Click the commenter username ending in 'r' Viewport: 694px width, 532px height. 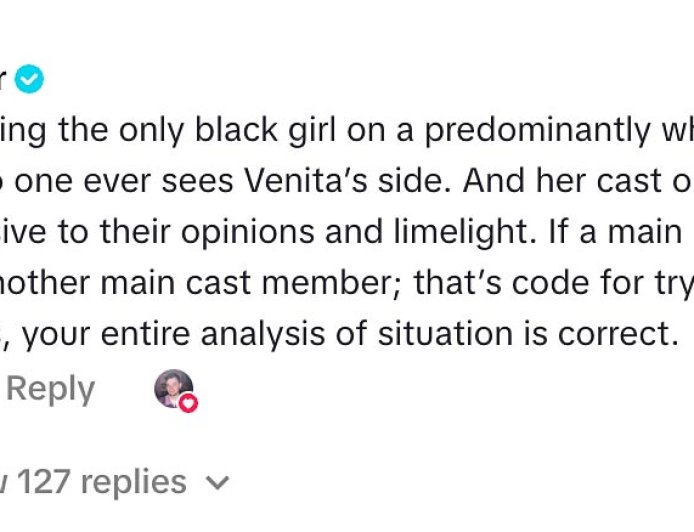point(4,80)
